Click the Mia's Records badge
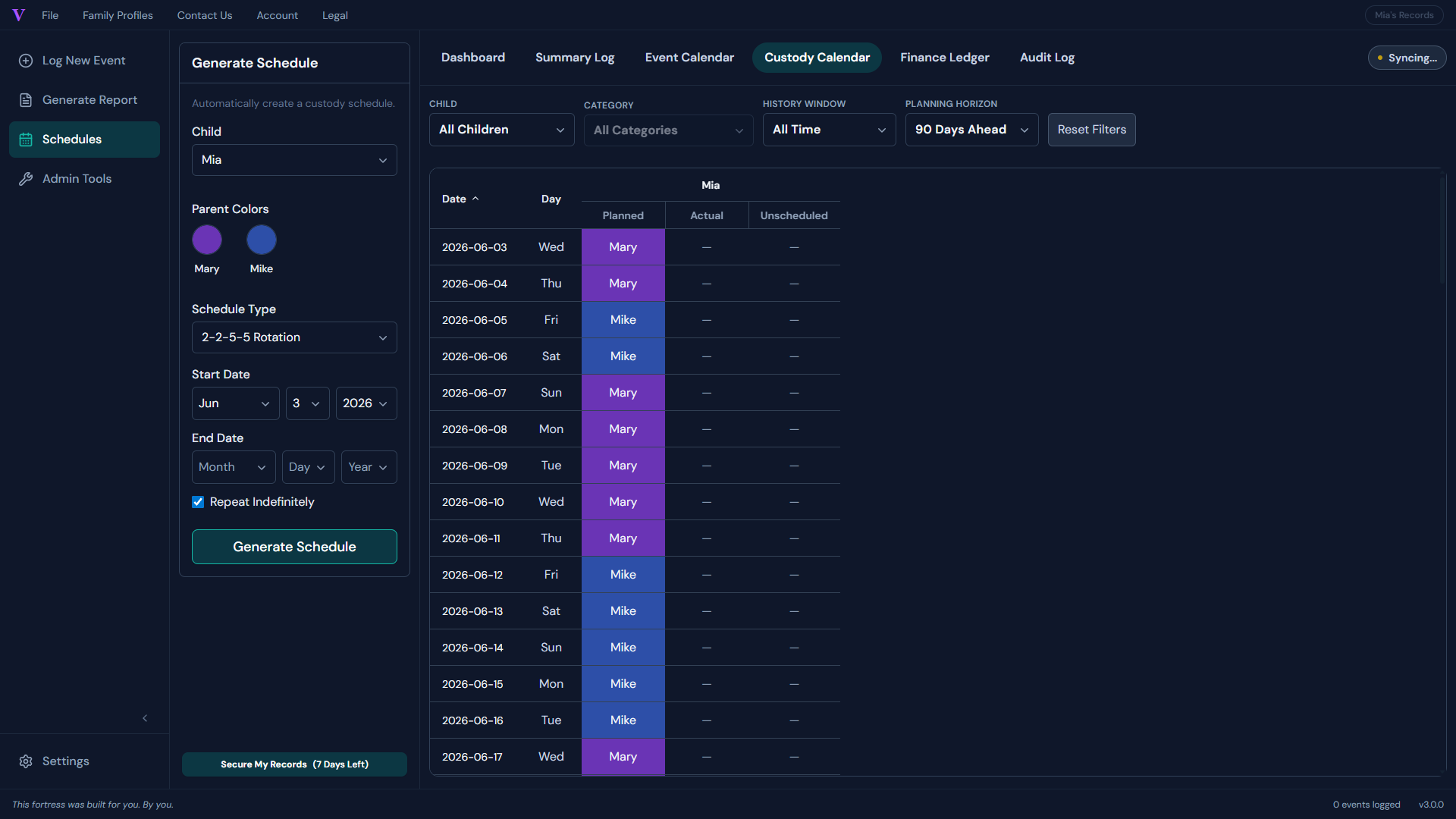 coord(1404,15)
